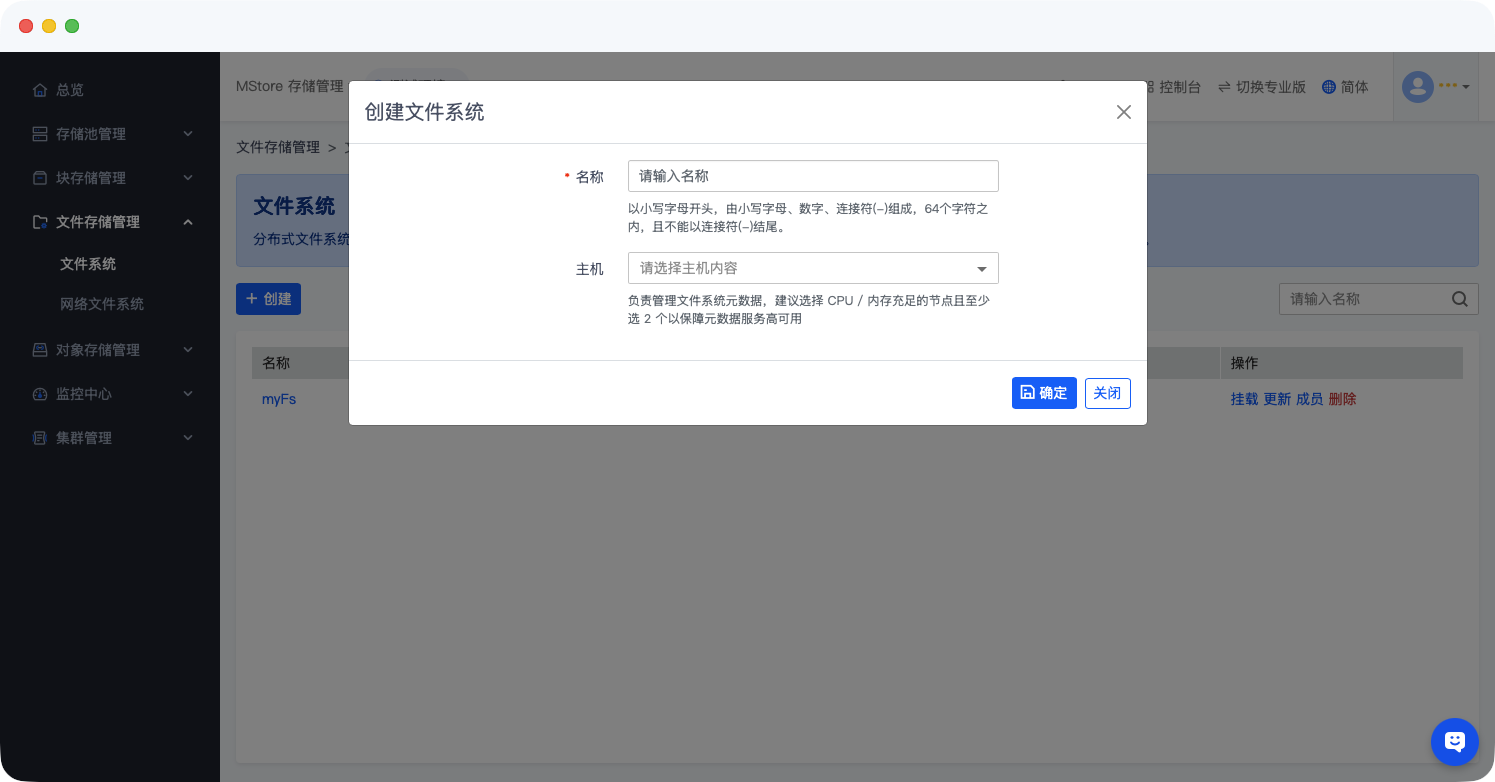Click the user avatar icon
Screen dimensions: 1495x782
1417,87
